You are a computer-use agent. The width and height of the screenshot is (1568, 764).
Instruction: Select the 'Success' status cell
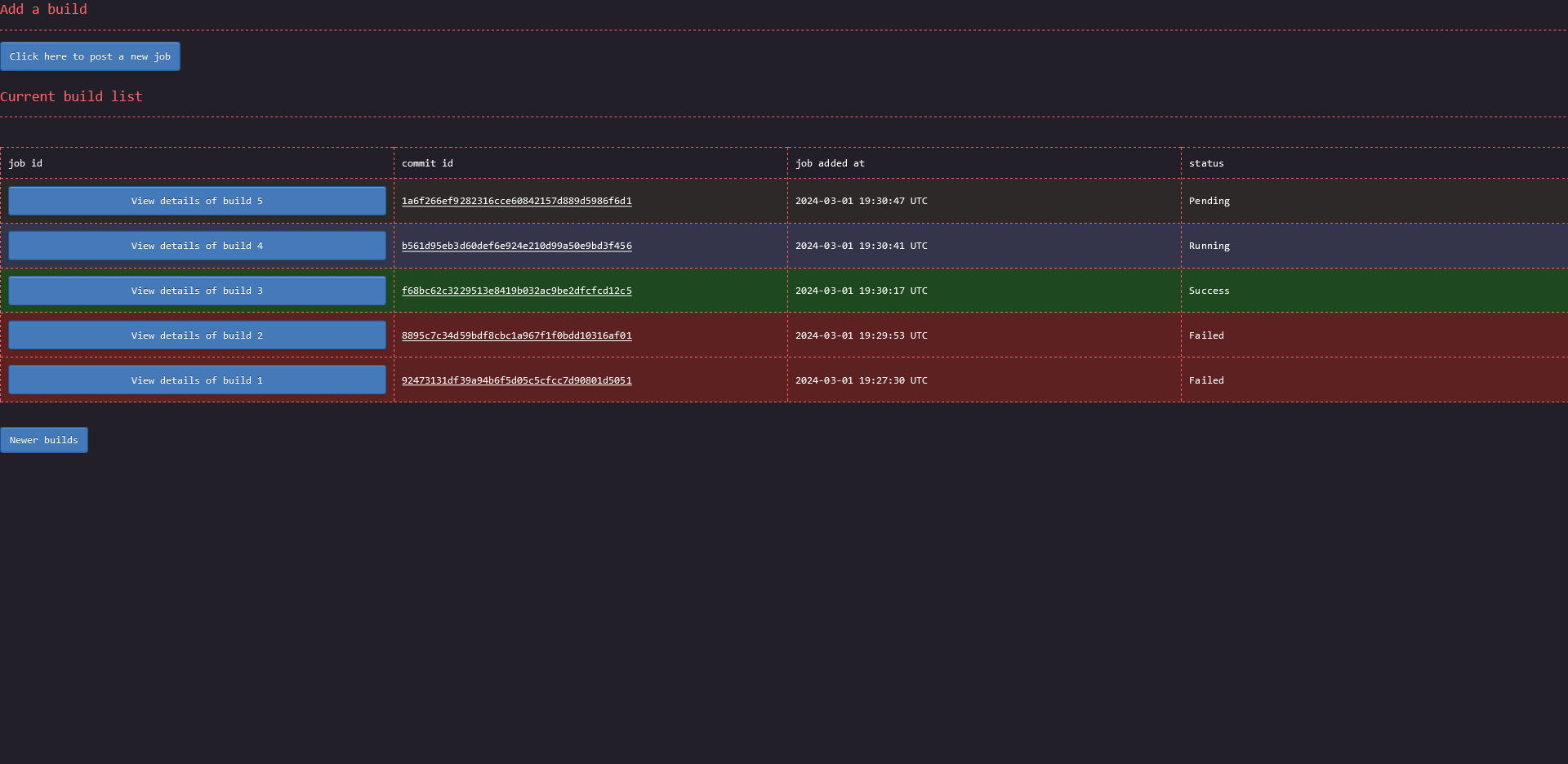[x=1209, y=291]
